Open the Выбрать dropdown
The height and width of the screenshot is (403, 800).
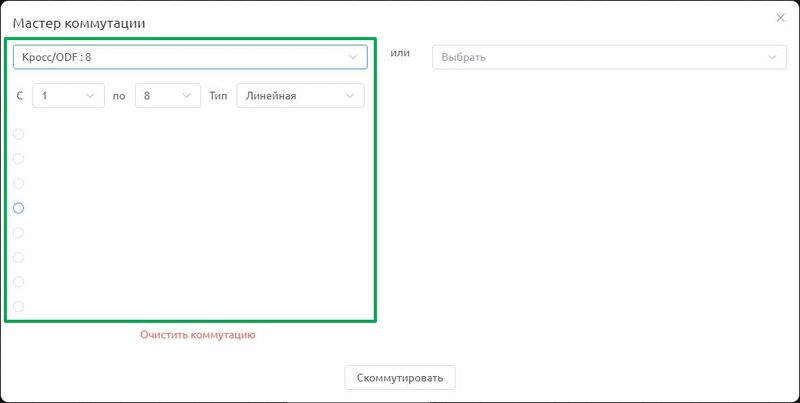point(609,57)
